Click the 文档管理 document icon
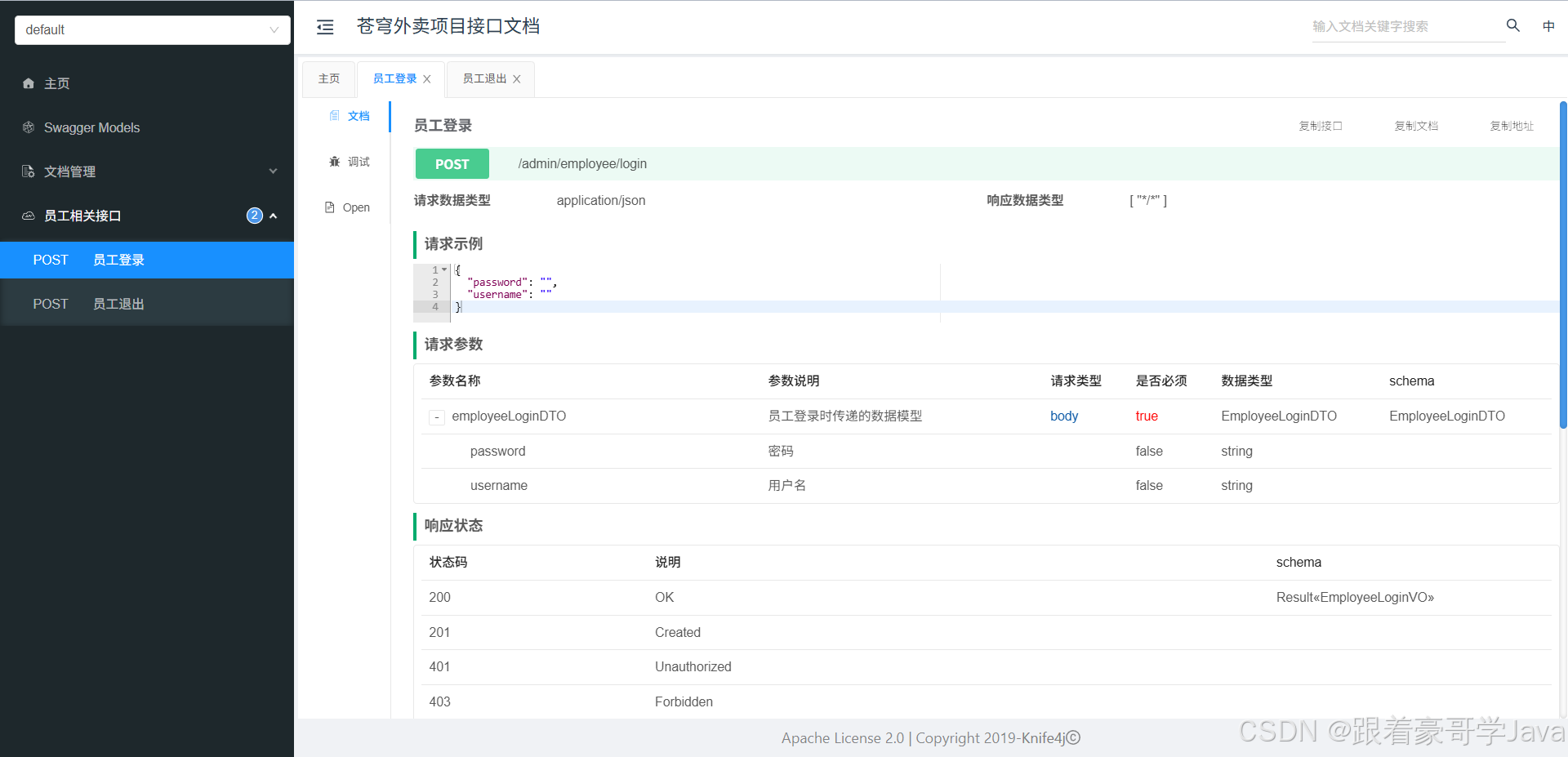 (x=28, y=171)
